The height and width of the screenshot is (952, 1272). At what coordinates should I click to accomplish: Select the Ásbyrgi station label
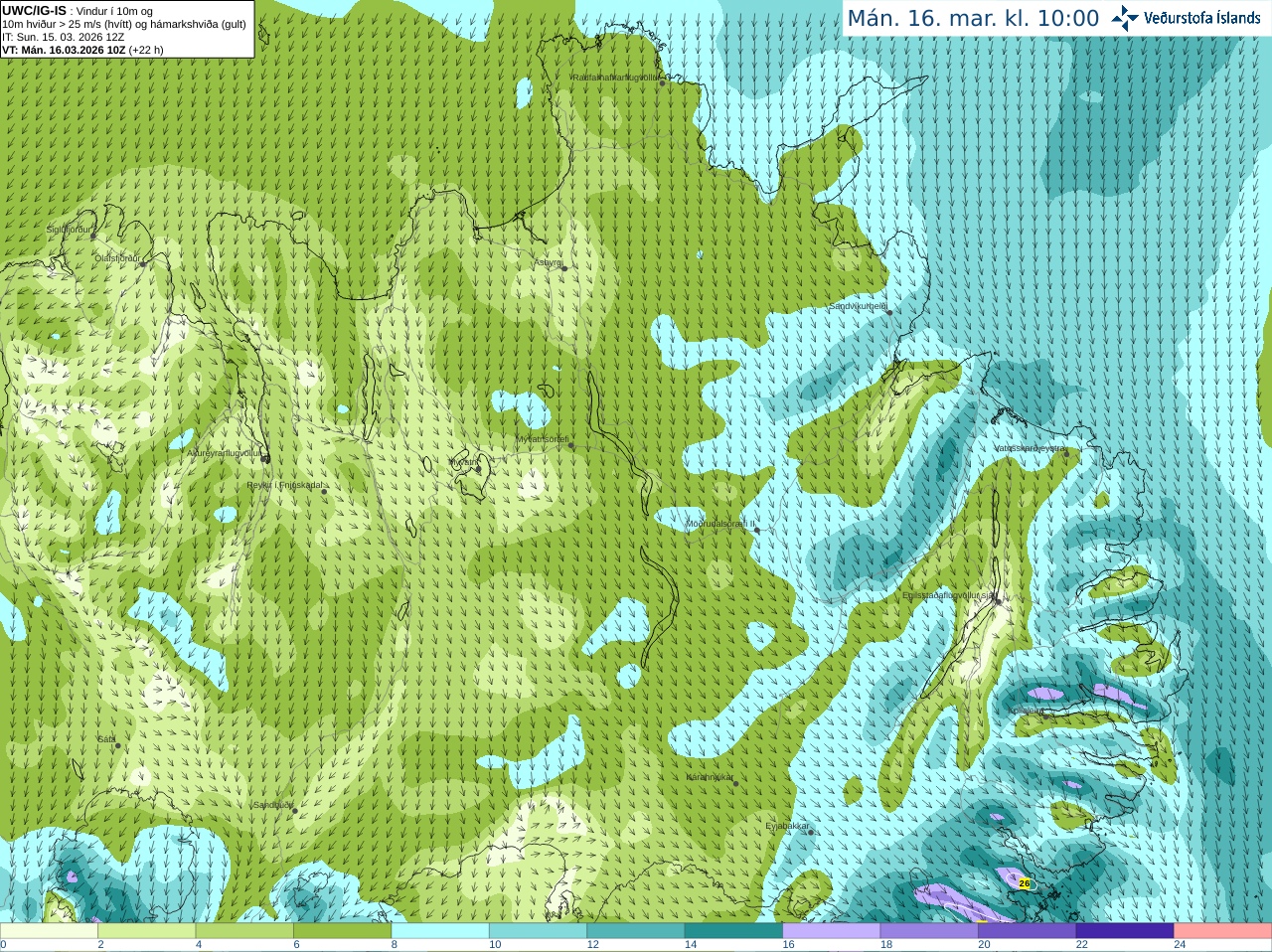point(549,262)
